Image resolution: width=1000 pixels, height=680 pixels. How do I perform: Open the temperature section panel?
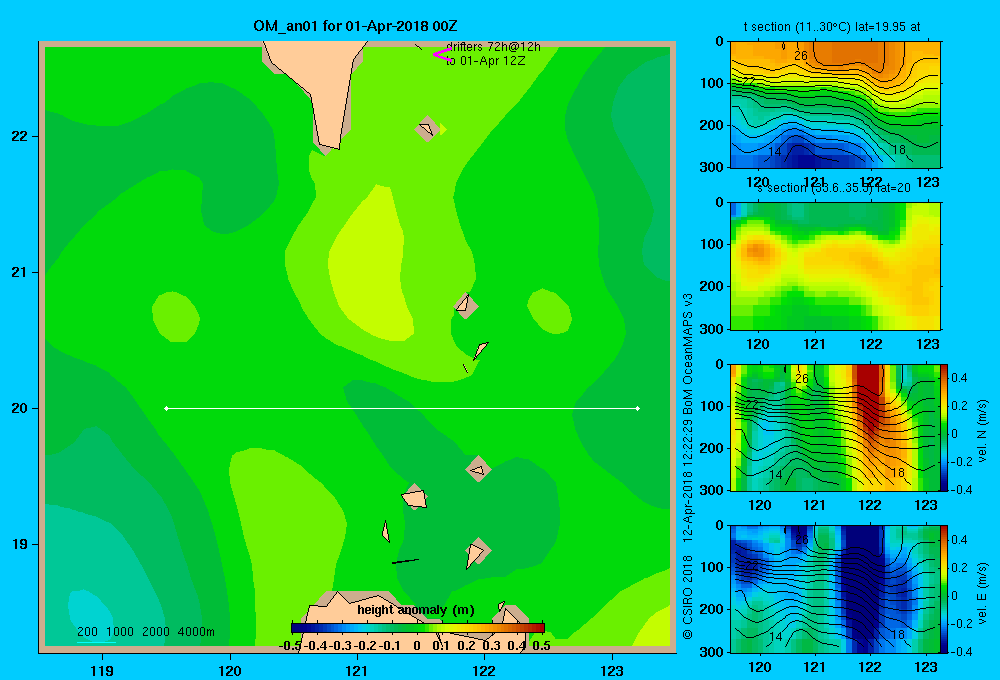(835, 105)
